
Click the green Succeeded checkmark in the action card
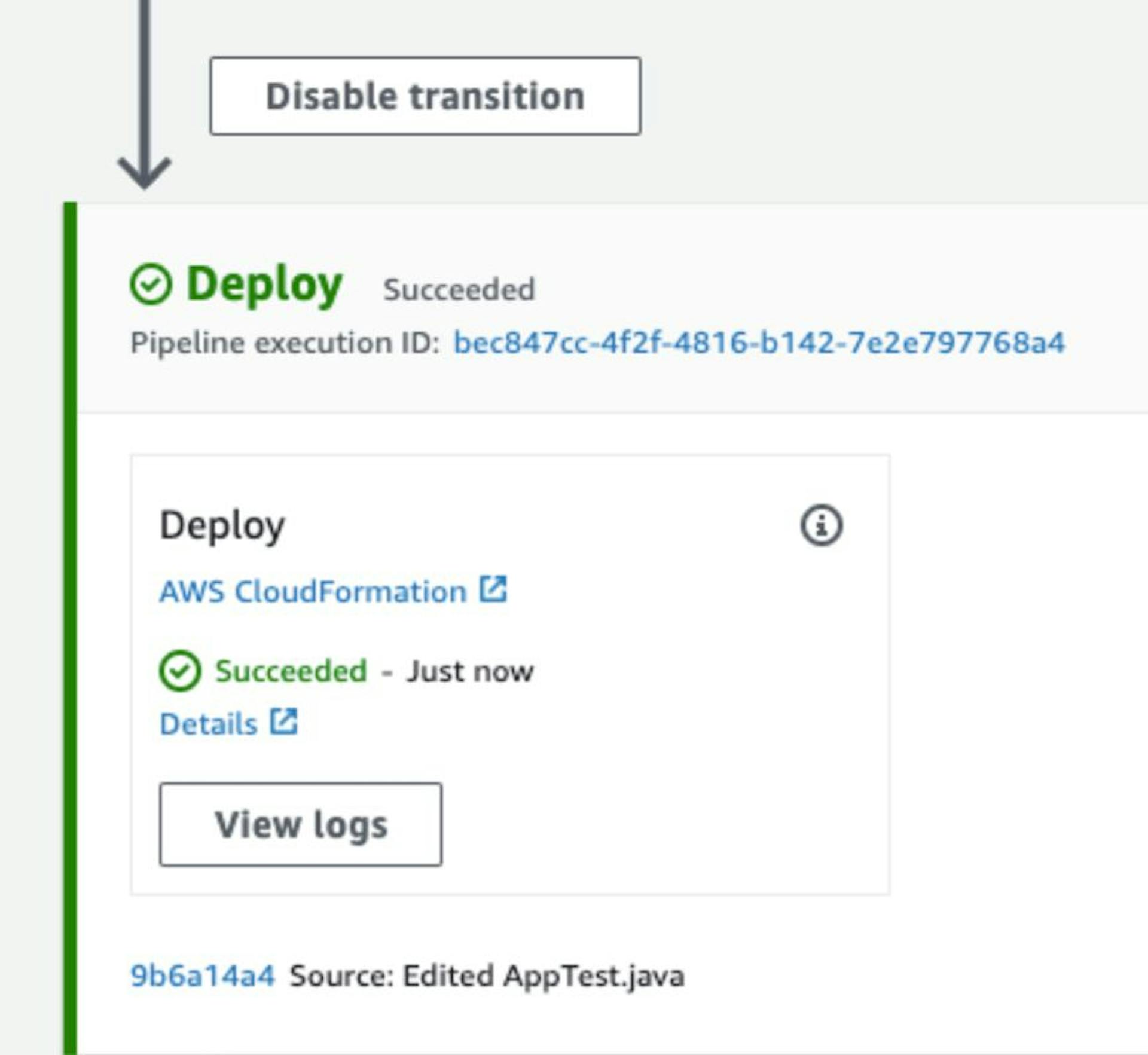point(180,671)
